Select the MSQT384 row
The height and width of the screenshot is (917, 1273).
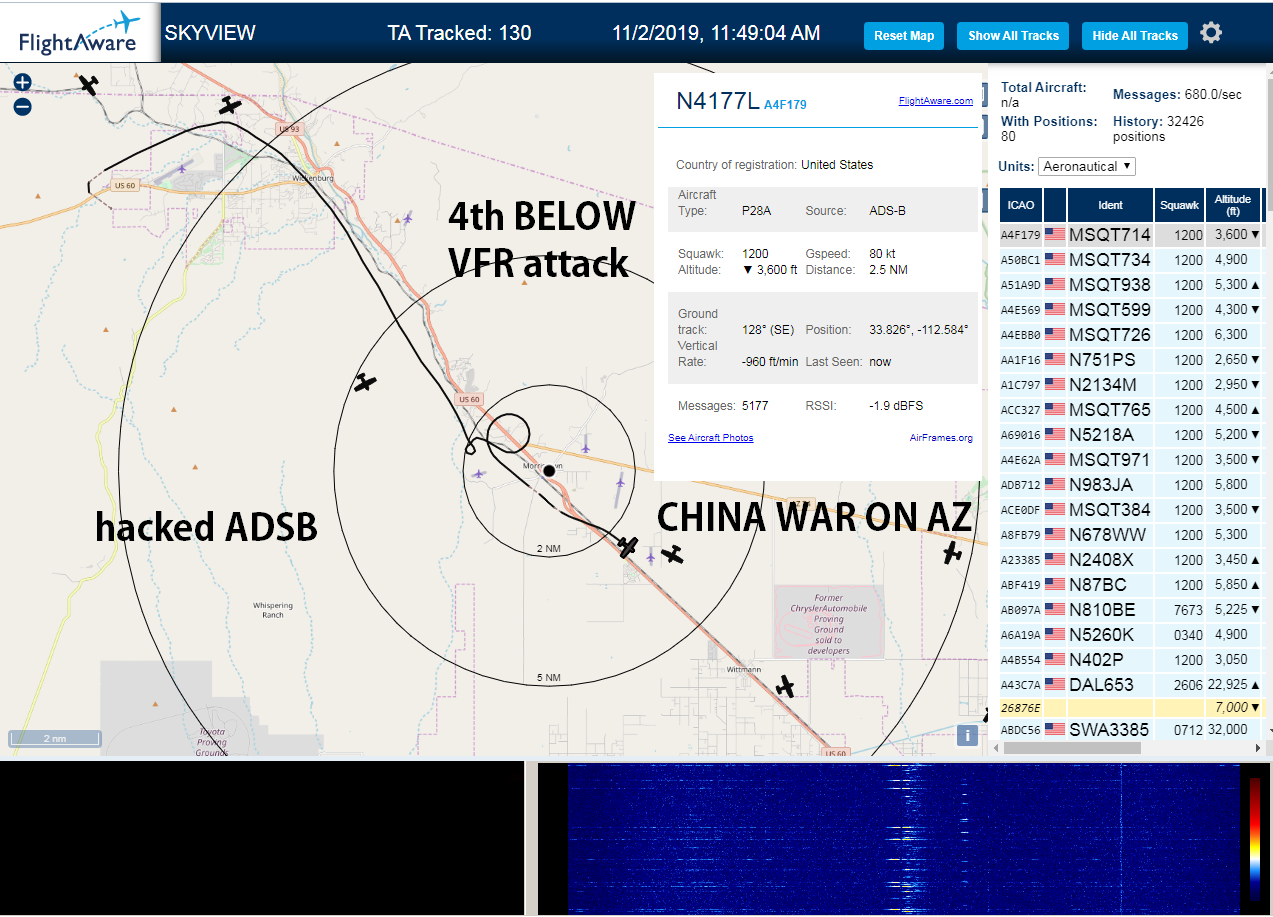click(1131, 510)
